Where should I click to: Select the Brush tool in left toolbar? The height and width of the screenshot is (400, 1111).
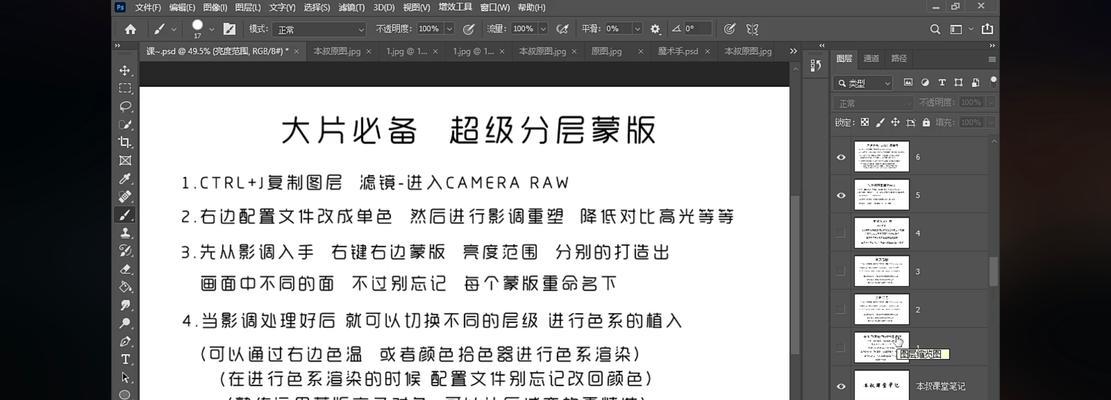coord(125,215)
